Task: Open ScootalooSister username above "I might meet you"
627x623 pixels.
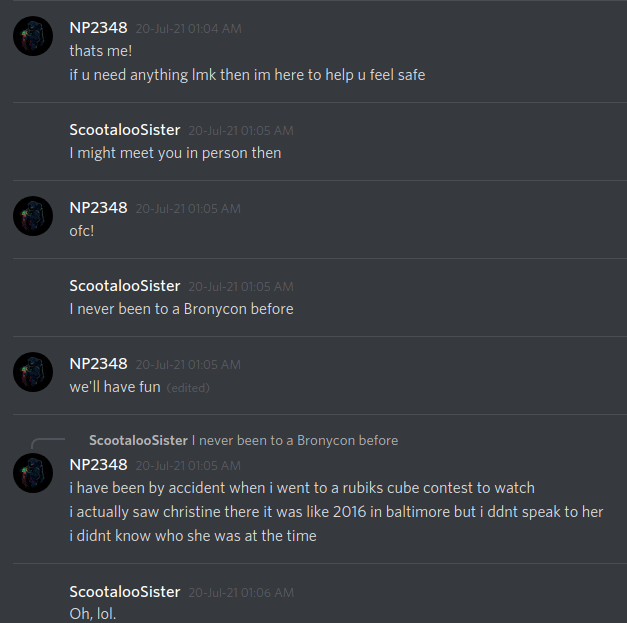Action: (x=125, y=130)
